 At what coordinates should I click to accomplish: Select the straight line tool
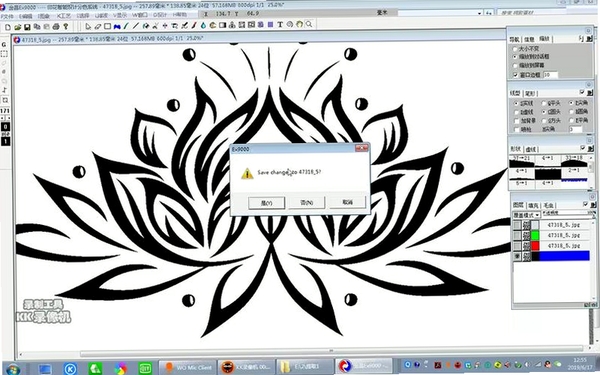[136, 26]
